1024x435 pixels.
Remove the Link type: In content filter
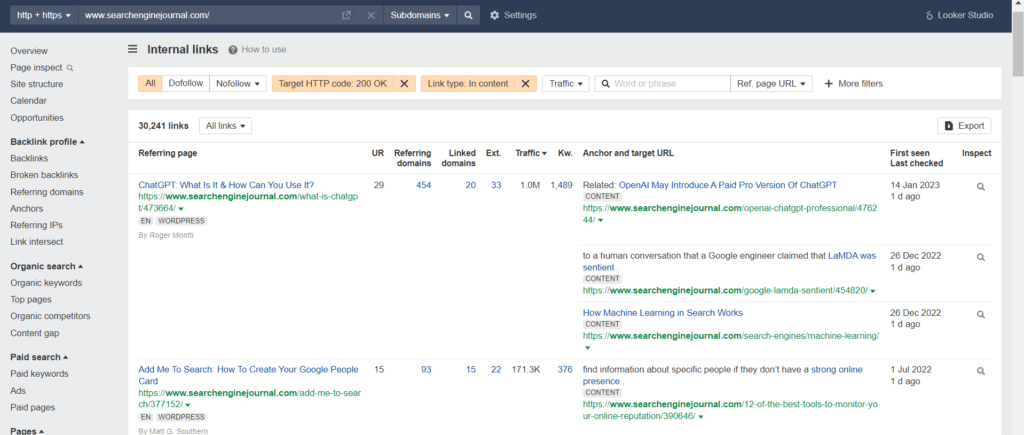525,84
